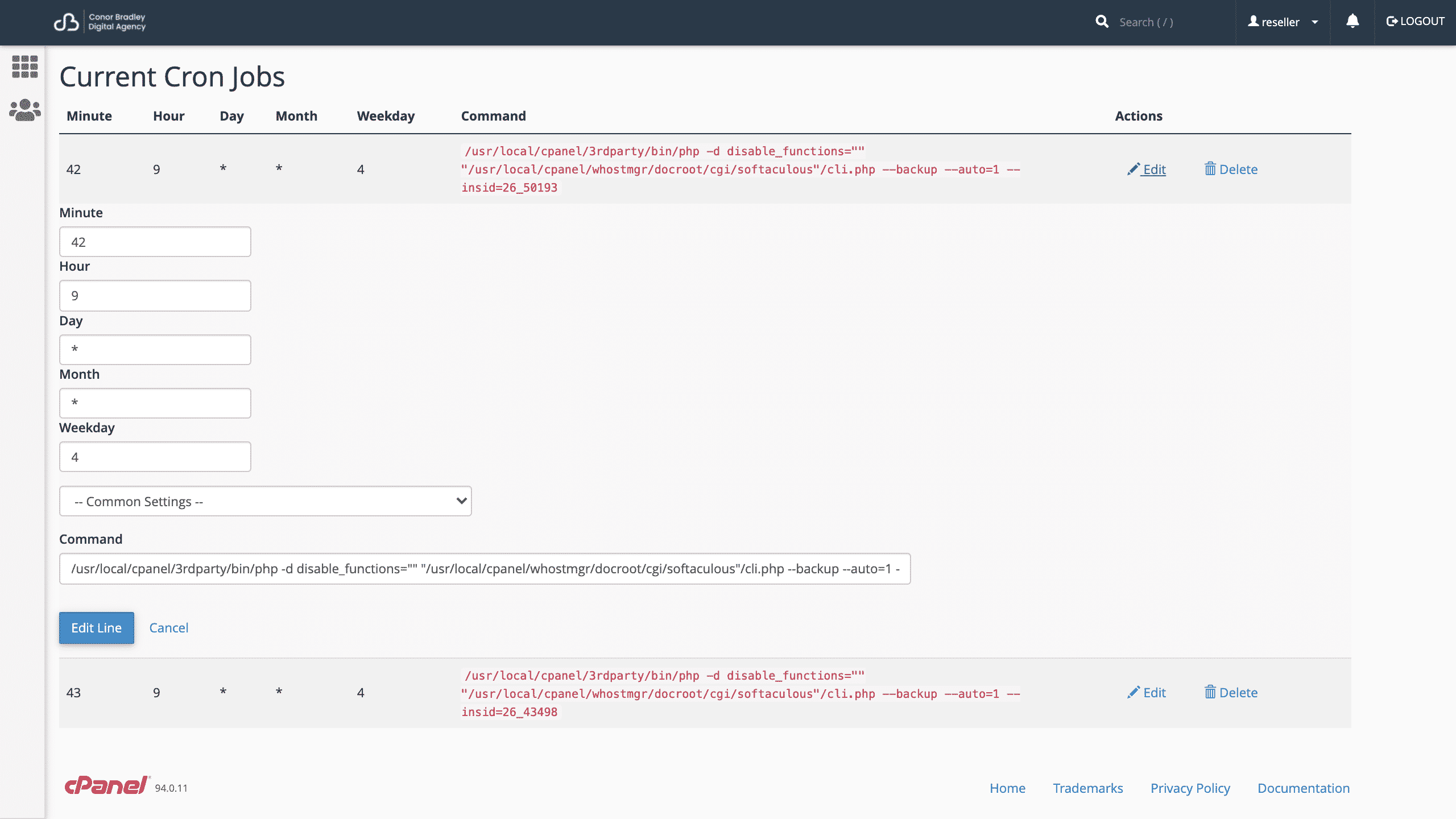This screenshot has height=819, width=1456.
Task: Click the command text ending insid=26_43498
Action: (x=741, y=693)
